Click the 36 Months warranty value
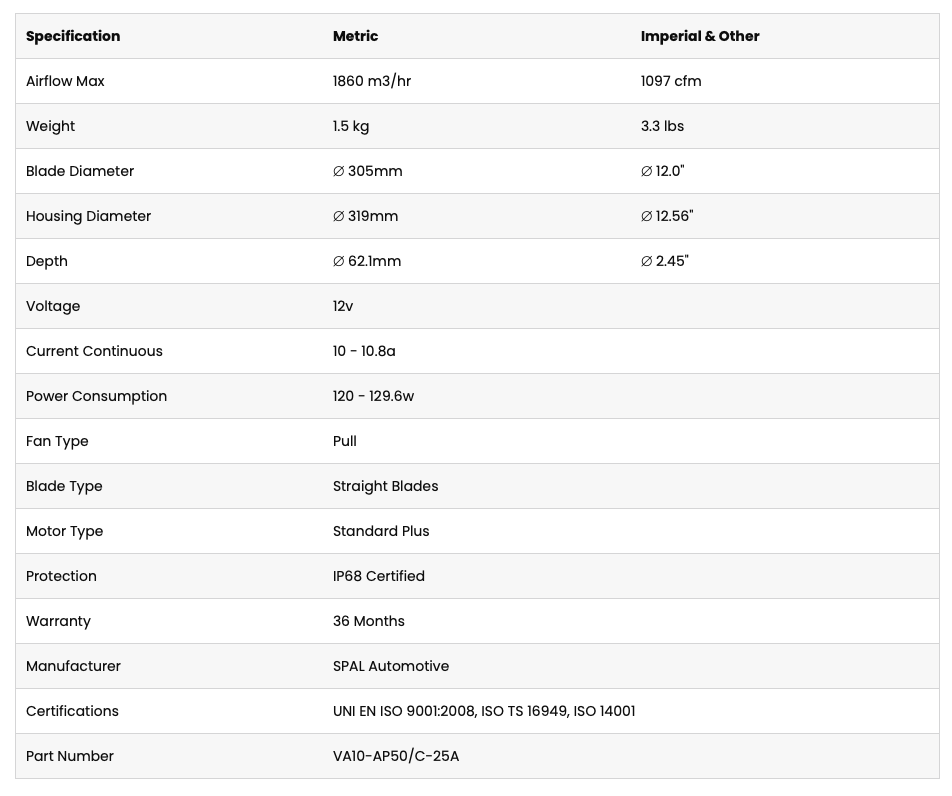Image resolution: width=952 pixels, height=796 pixels. 369,621
